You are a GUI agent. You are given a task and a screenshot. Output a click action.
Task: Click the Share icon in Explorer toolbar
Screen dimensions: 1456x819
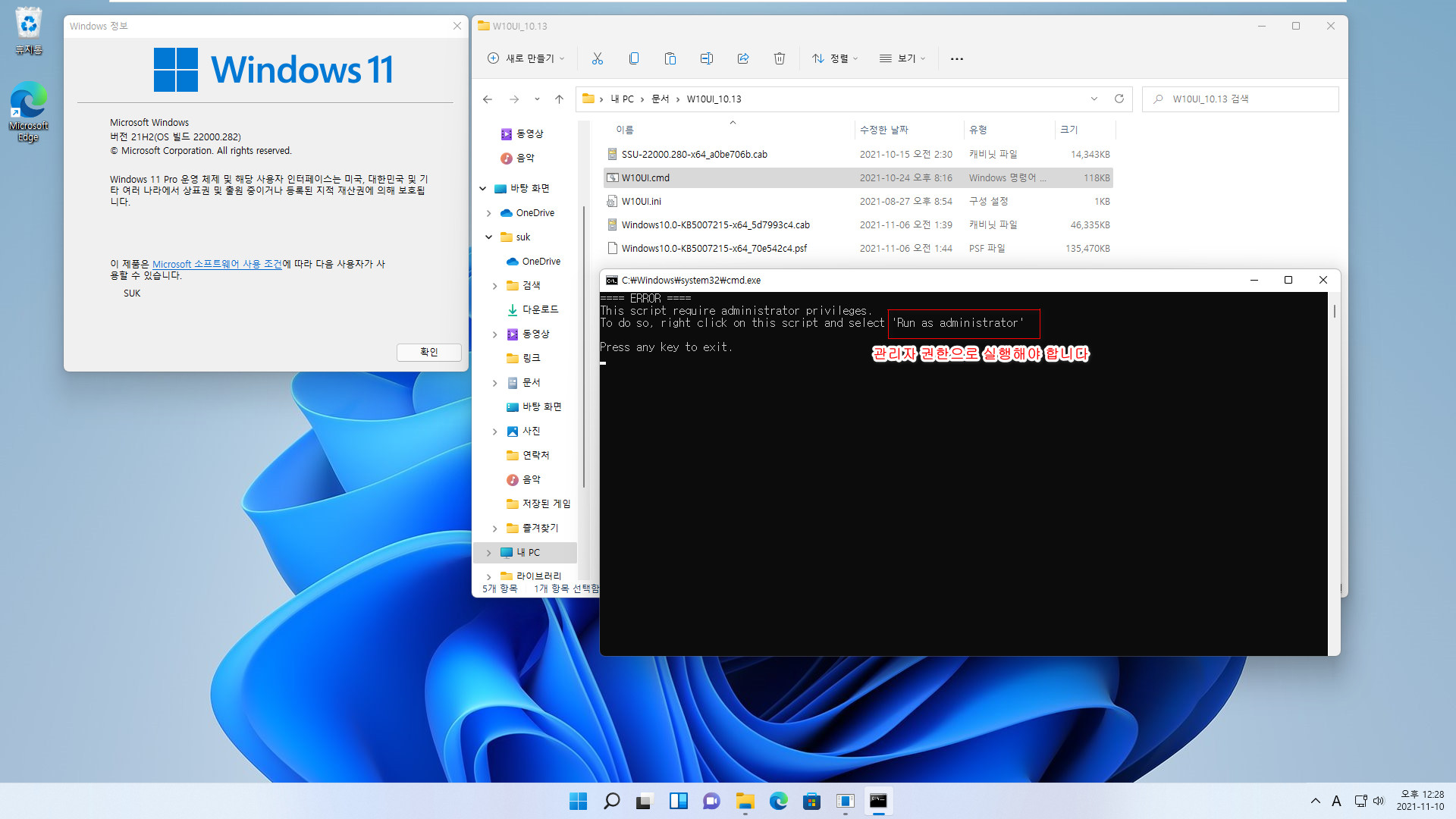click(743, 58)
